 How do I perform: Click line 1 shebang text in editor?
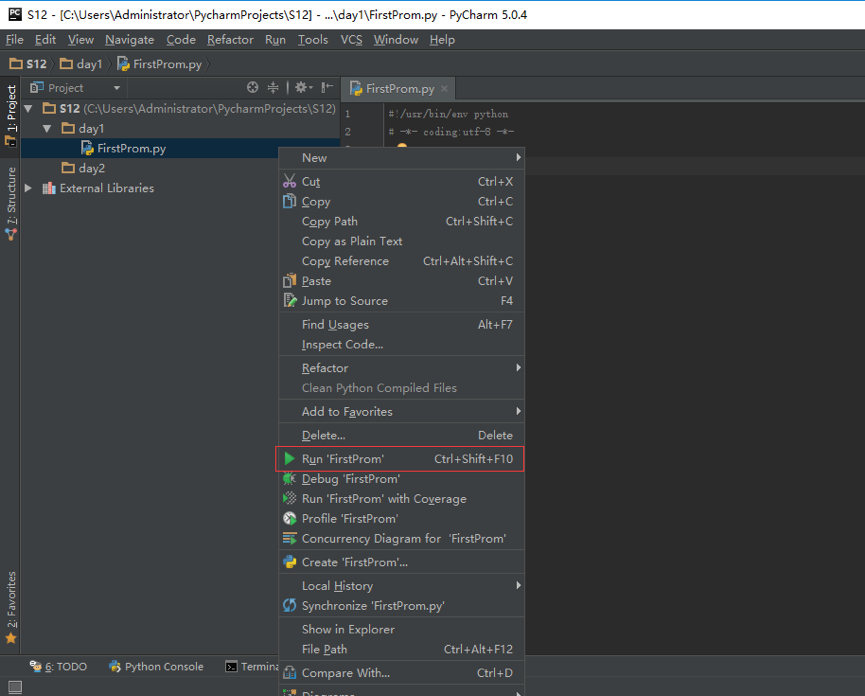pyautogui.click(x=448, y=114)
